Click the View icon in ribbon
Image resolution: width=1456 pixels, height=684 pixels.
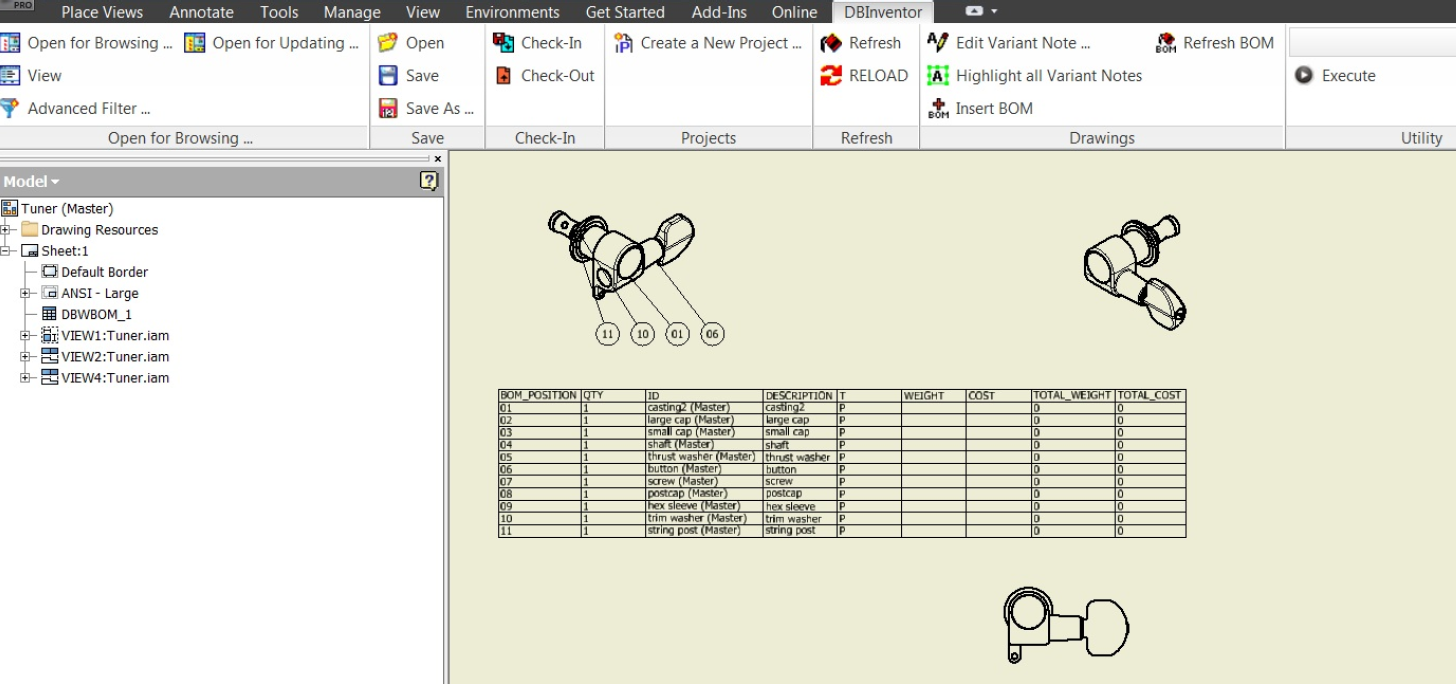pos(10,75)
